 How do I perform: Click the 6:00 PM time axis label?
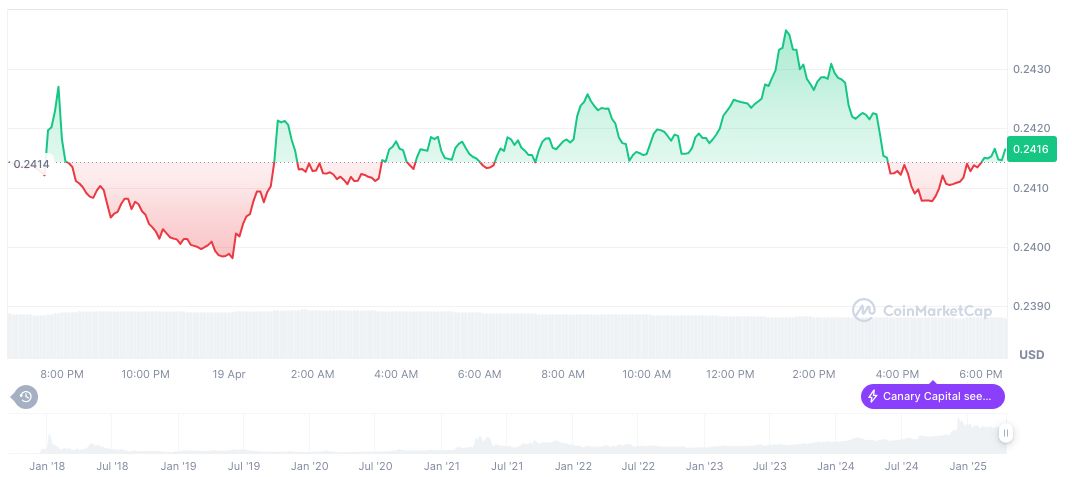point(981,374)
